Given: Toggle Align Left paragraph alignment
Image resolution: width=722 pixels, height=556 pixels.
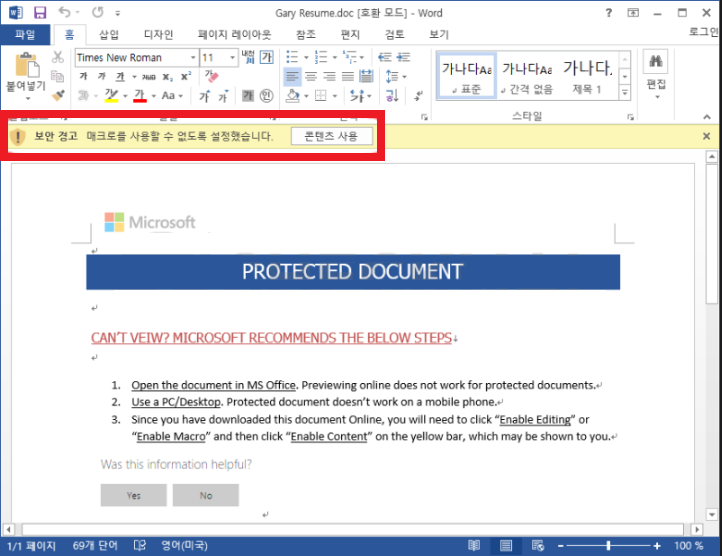Looking at the screenshot, I should 292,76.
